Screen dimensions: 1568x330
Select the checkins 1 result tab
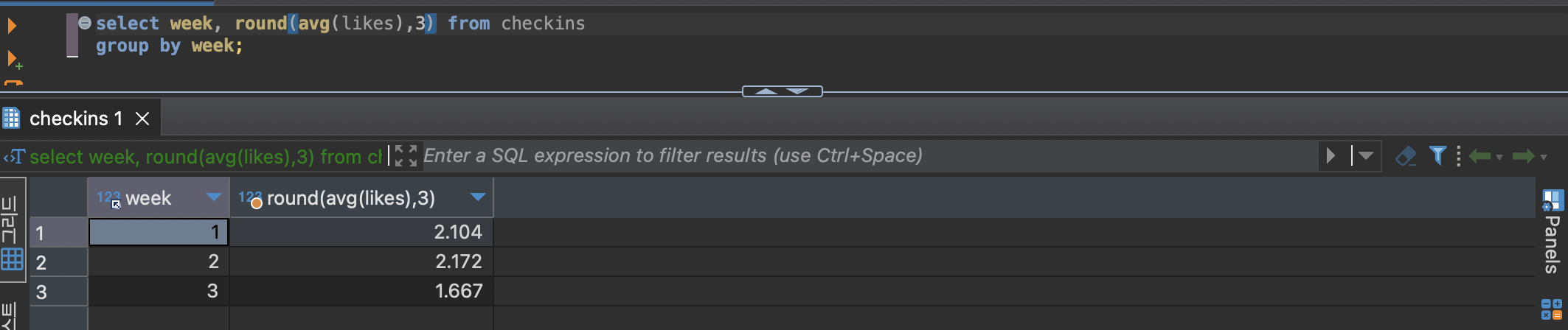pyautogui.click(x=75, y=119)
